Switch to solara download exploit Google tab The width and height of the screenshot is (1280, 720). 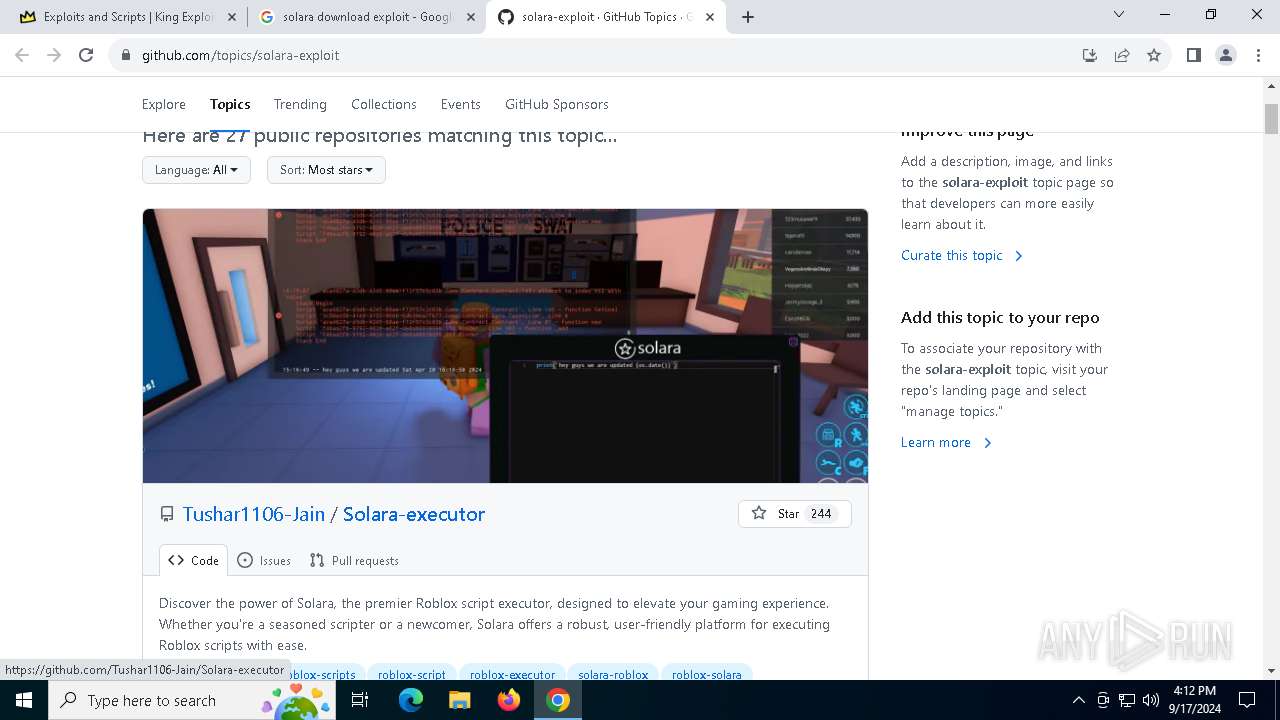[366, 17]
